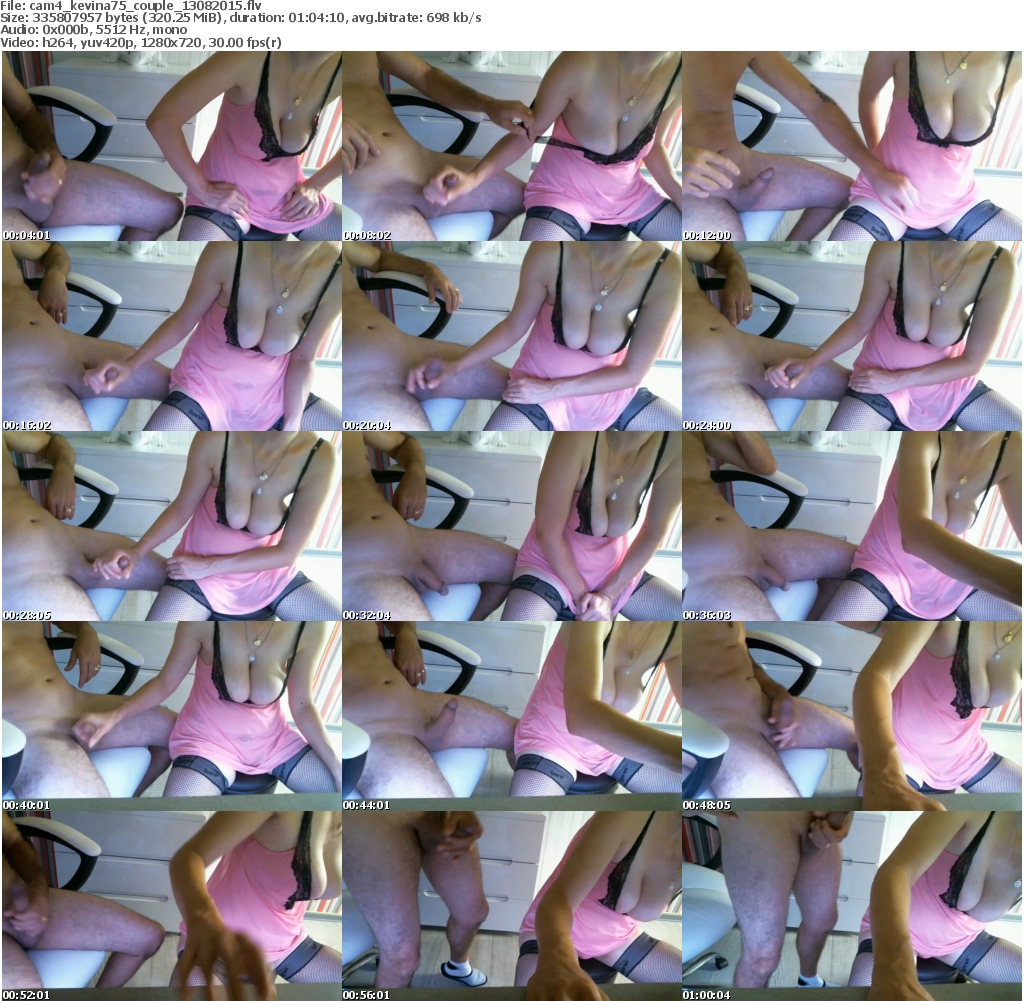Open the frame thumbnail stamped 00:28:05
Screen dimensions: 1024x1001
(172, 526)
